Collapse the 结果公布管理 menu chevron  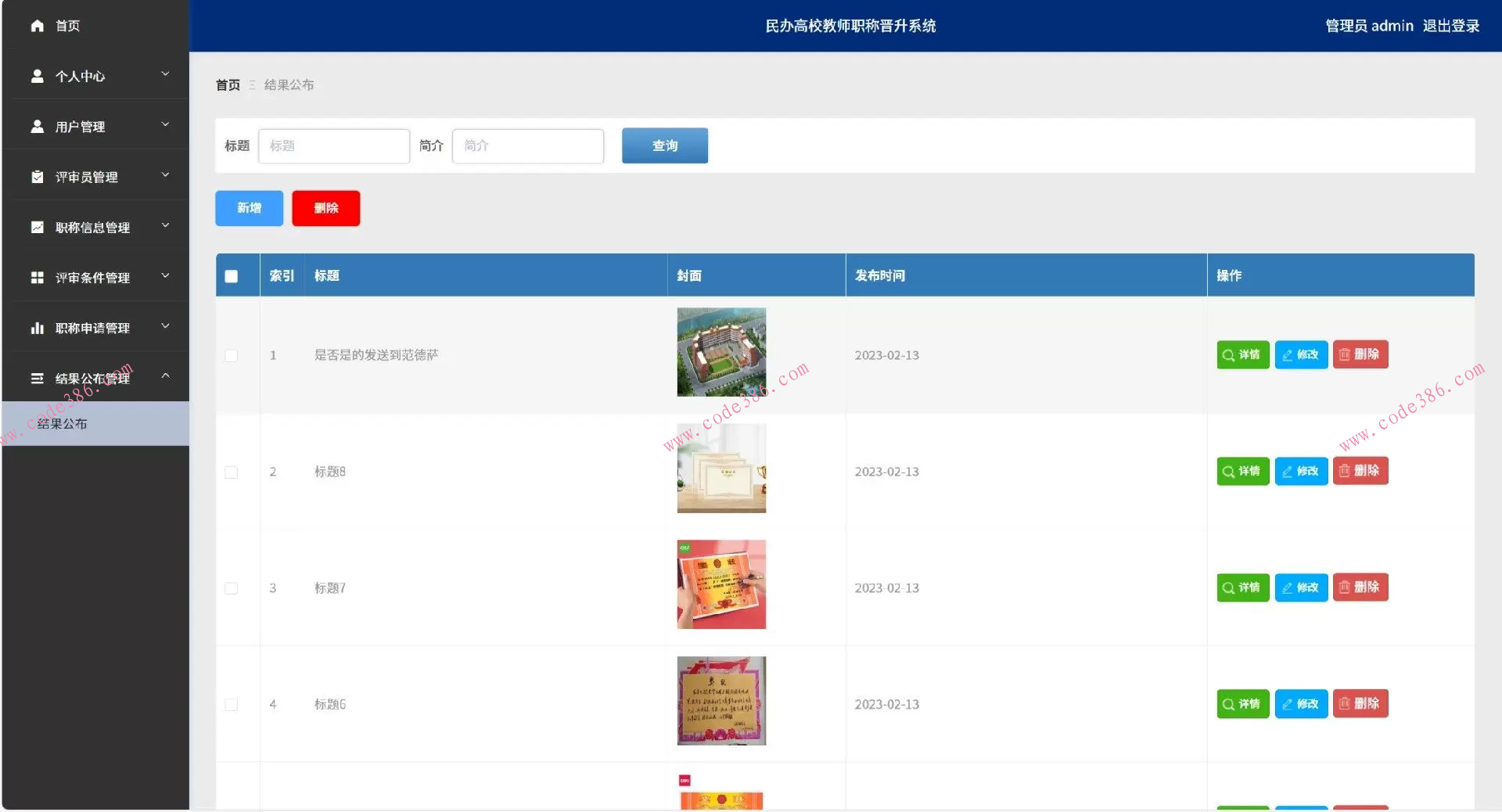[x=165, y=376]
